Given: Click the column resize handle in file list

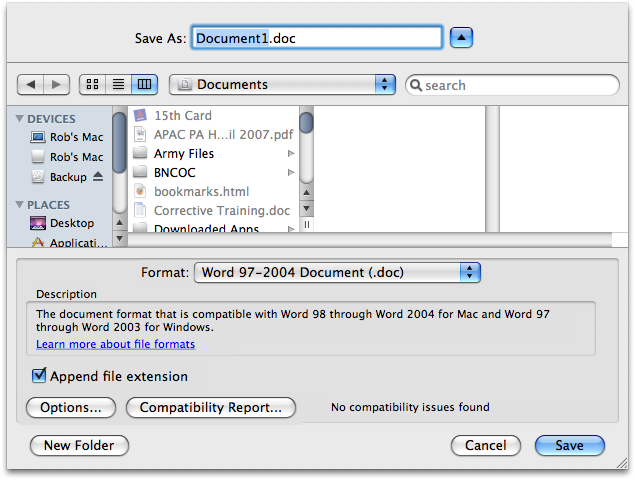Looking at the screenshot, I should point(307,224).
